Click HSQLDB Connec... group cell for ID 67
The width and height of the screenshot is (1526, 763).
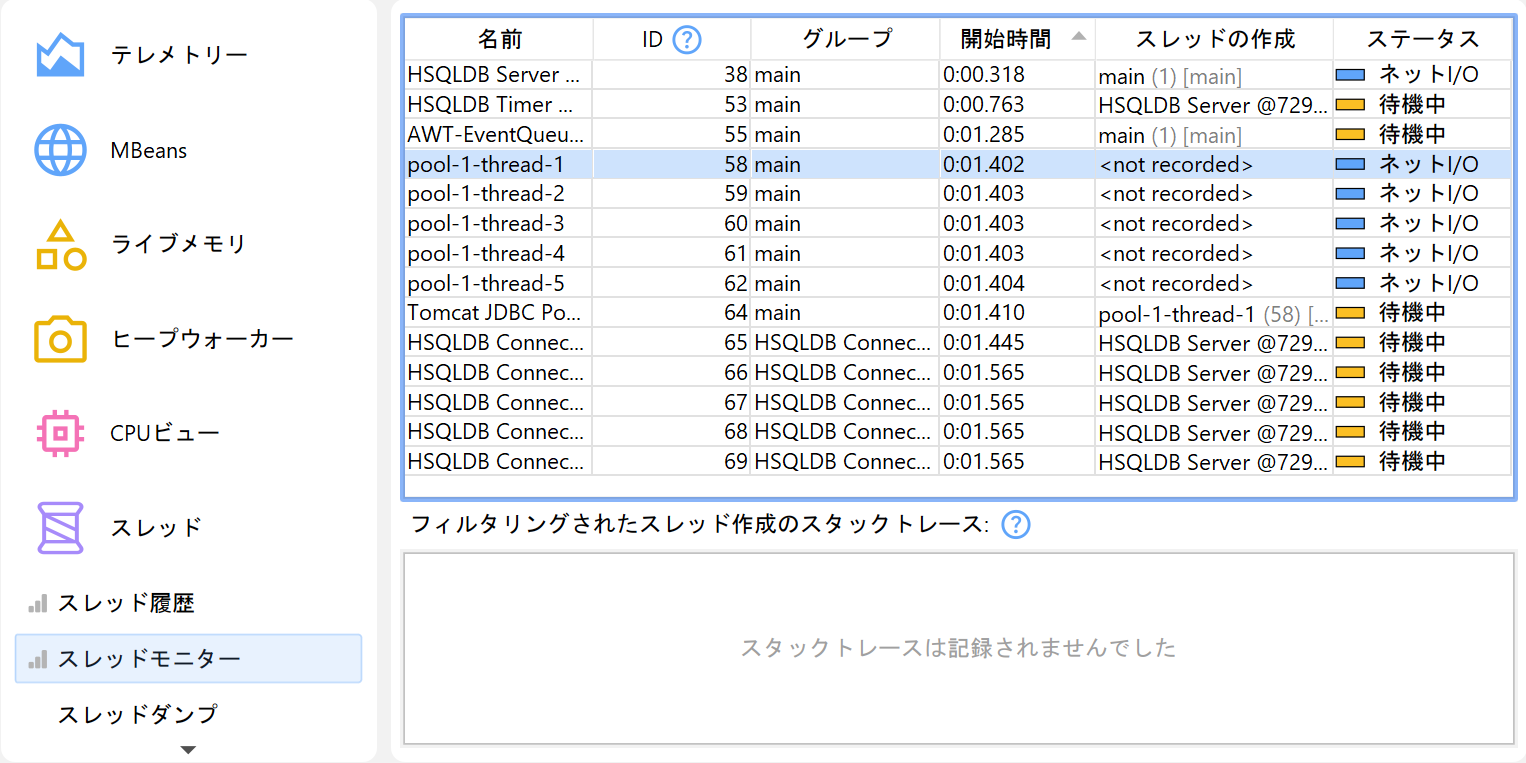coord(843,402)
